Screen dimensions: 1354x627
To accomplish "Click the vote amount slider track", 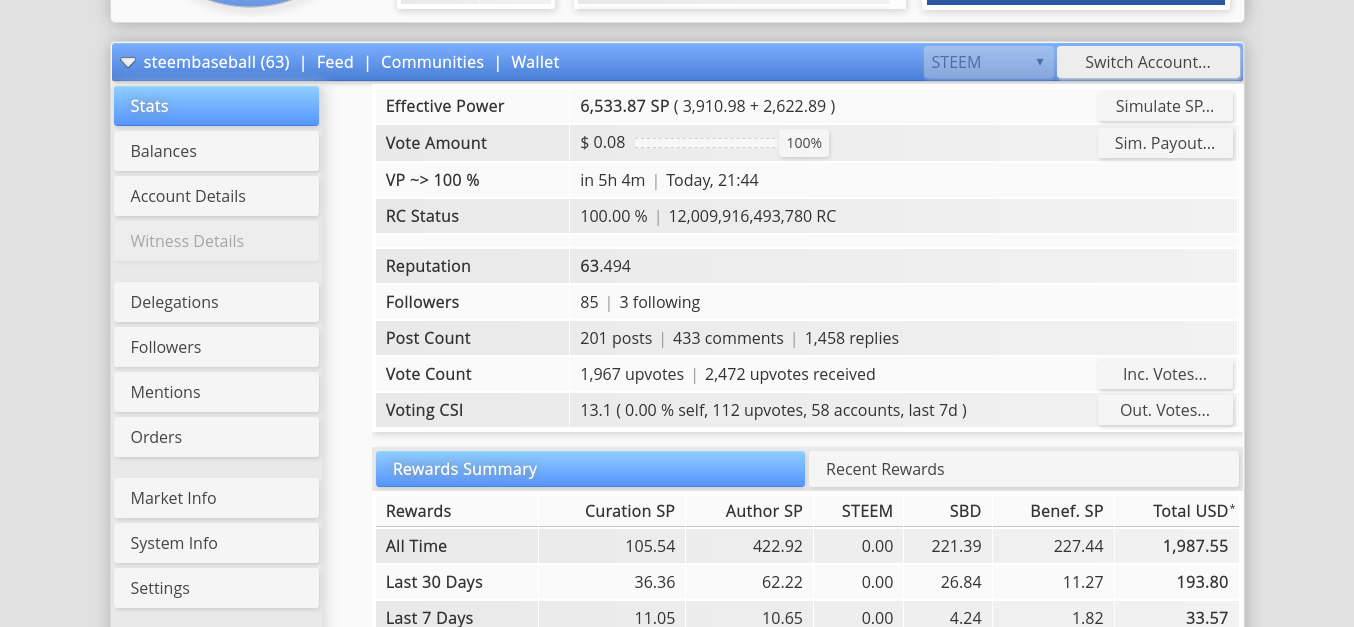I will point(706,143).
